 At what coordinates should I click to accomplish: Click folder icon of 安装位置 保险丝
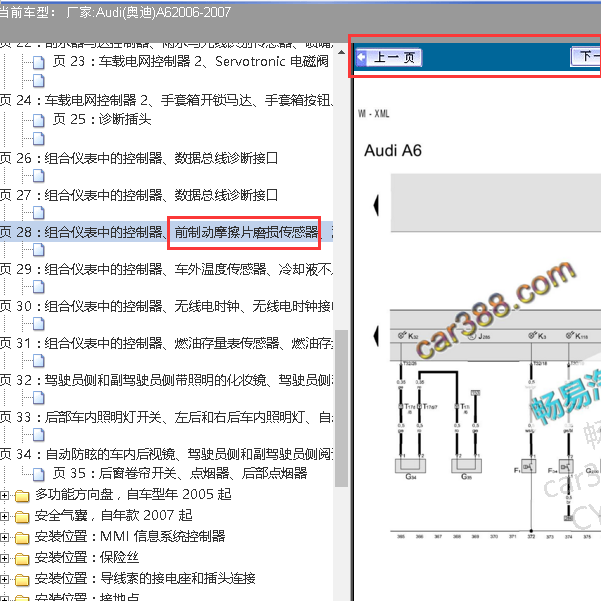(22, 559)
